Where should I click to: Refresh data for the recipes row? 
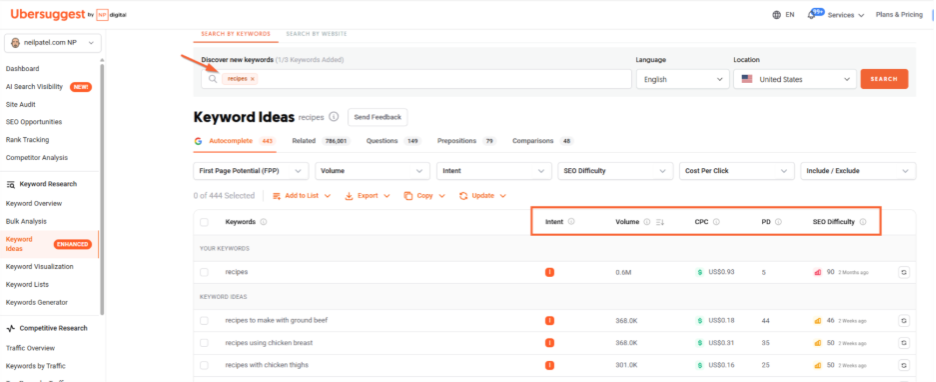pos(904,272)
